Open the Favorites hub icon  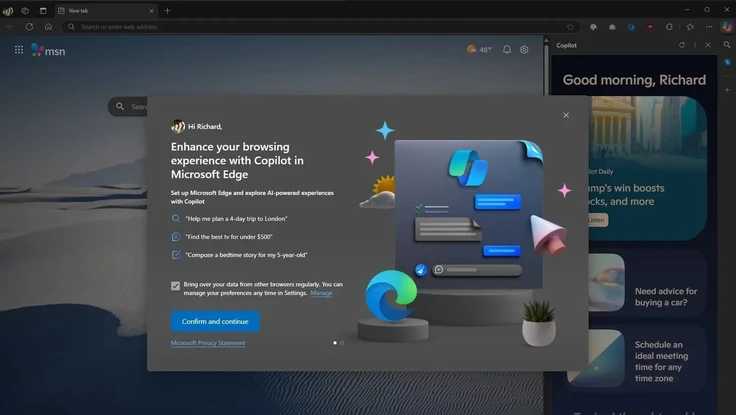click(690, 27)
